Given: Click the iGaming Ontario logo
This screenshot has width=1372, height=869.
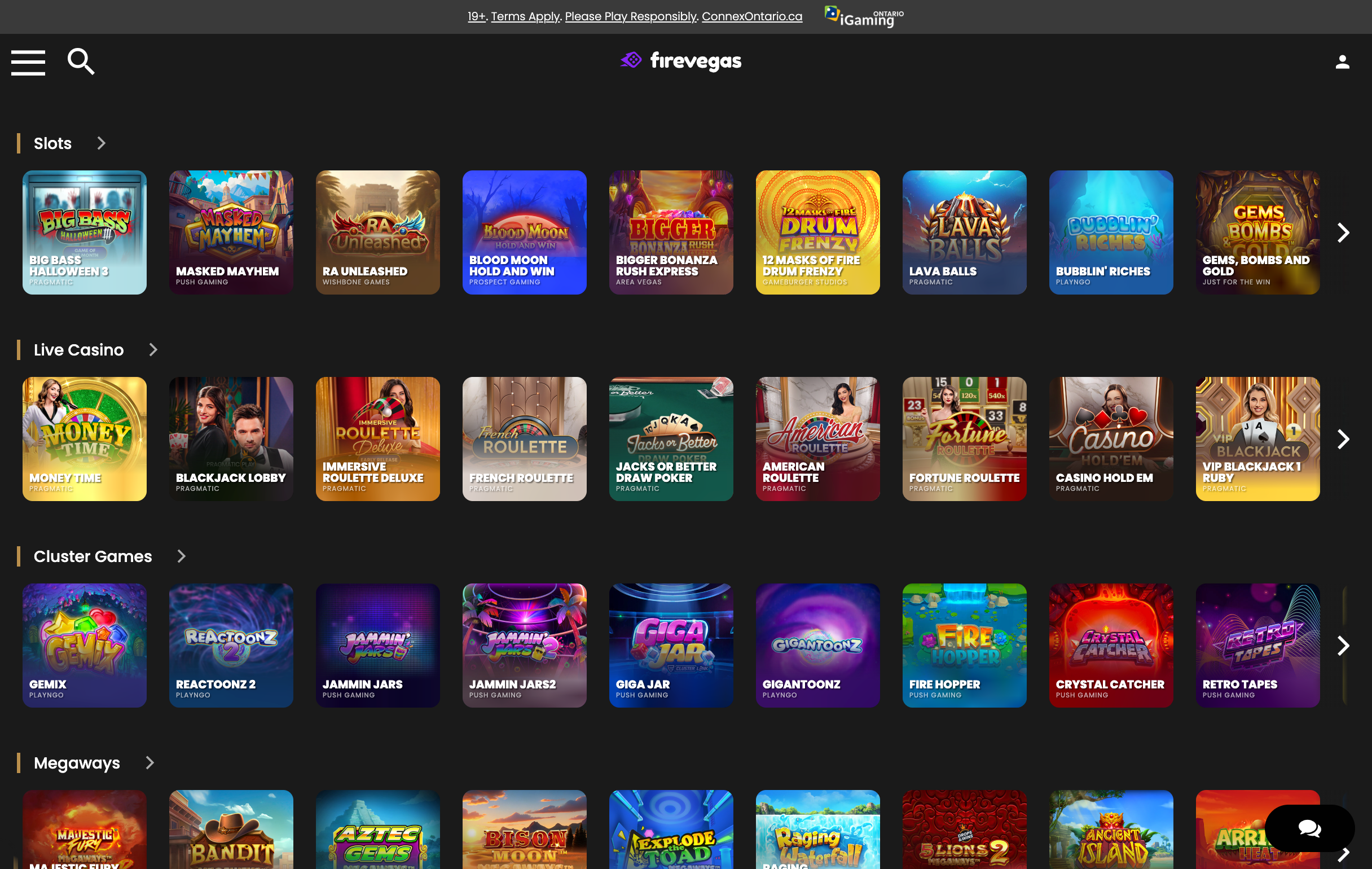Looking at the screenshot, I should coord(863,17).
